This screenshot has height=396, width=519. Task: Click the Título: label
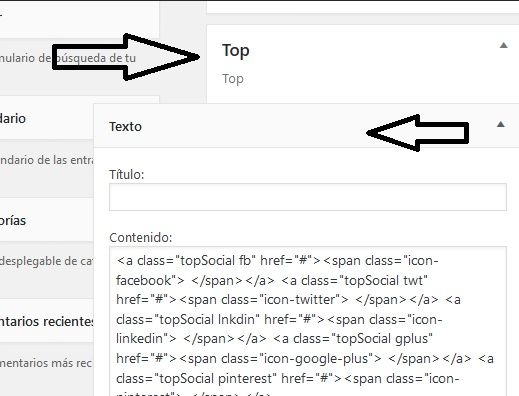[127, 174]
